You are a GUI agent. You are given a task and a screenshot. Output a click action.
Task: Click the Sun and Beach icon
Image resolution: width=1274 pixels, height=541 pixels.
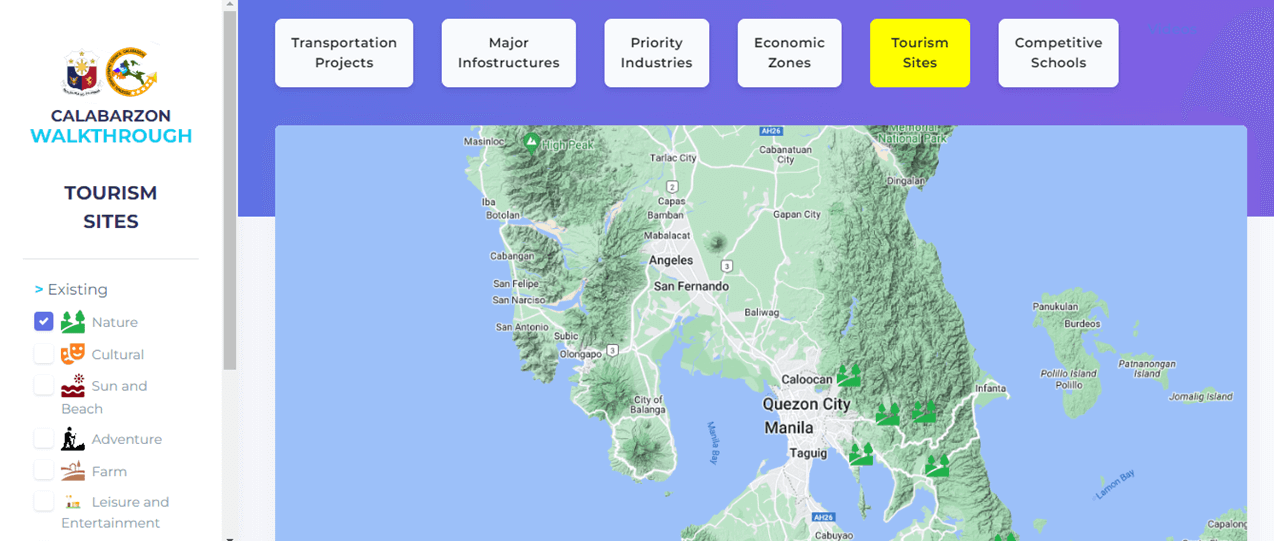(72, 386)
